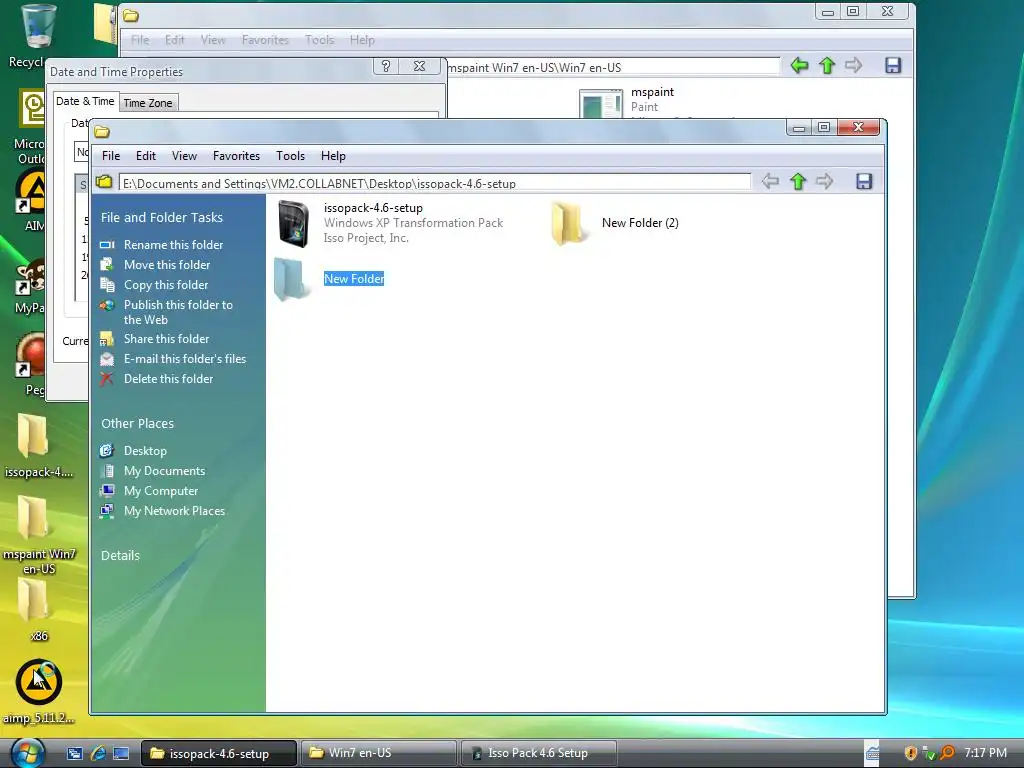Image resolution: width=1024 pixels, height=768 pixels.
Task: Go up a level in Win7 en-US window
Action: [x=827, y=65]
